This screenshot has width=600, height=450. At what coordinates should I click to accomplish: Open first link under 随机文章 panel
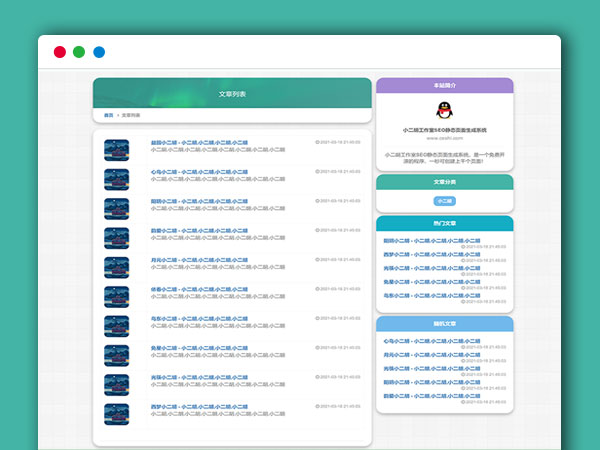pyautogui.click(x=417, y=341)
